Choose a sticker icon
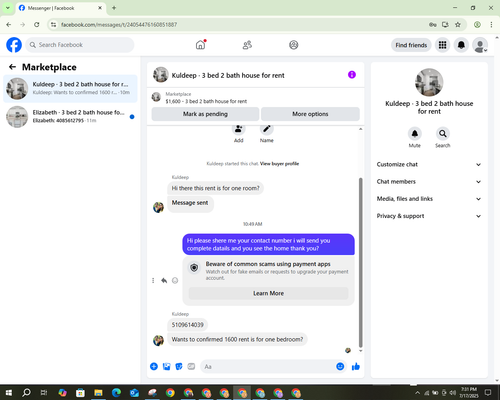This screenshot has height=400, width=500. coord(179,367)
